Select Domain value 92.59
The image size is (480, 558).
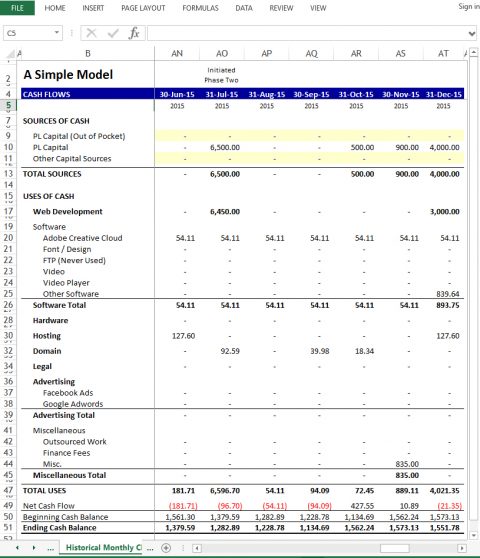[x=230, y=351]
